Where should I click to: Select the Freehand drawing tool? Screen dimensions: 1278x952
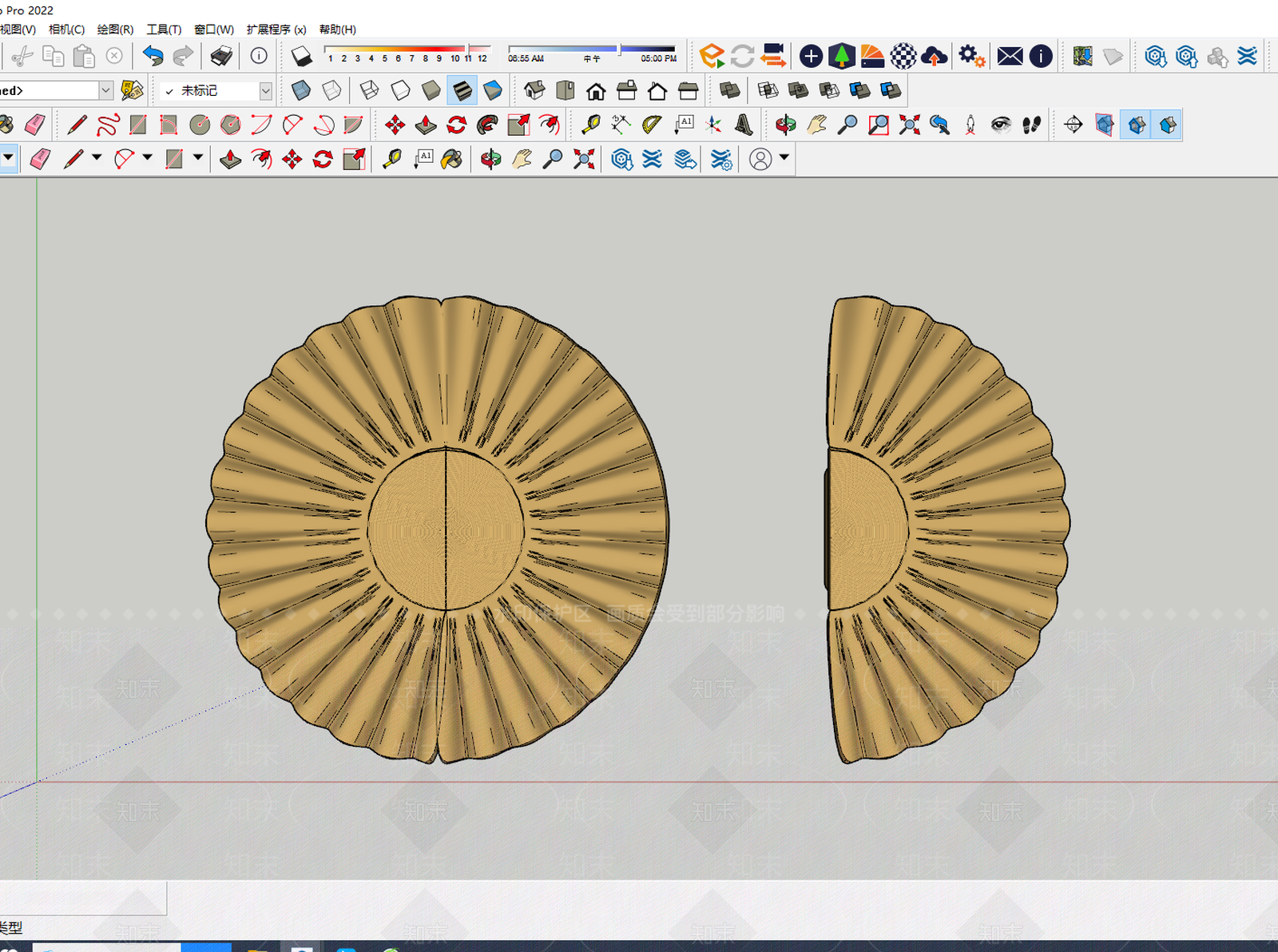[108, 125]
